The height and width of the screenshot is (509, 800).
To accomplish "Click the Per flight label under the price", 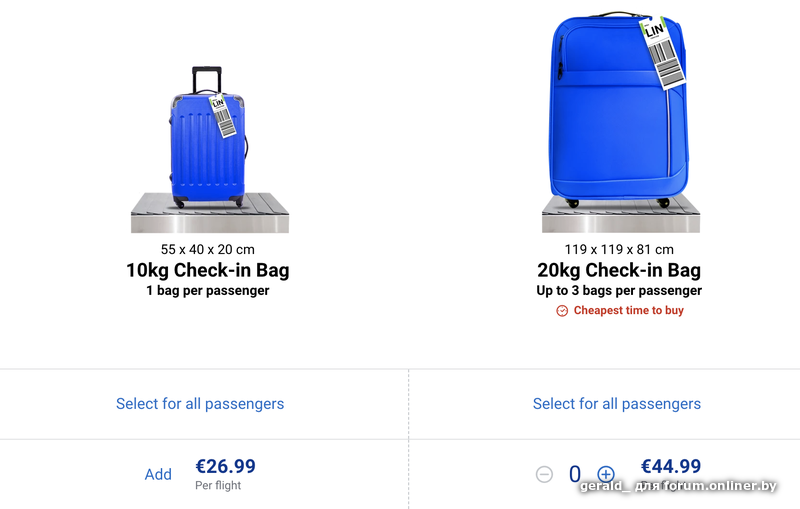I will (218, 486).
